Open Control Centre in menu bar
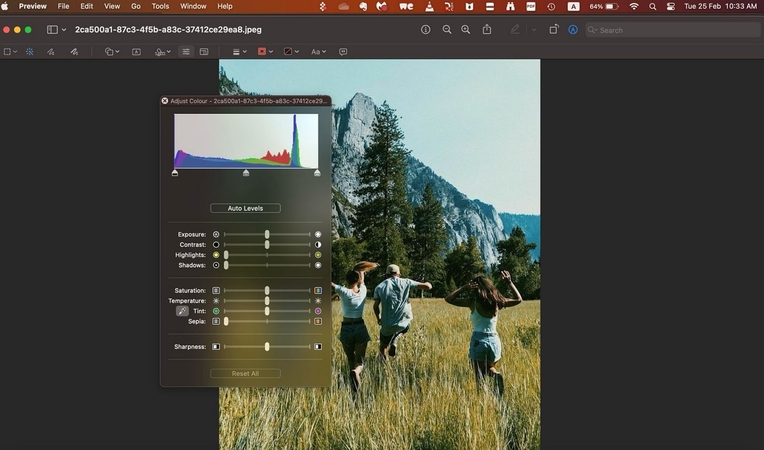This screenshot has width=764, height=450. click(671, 6)
